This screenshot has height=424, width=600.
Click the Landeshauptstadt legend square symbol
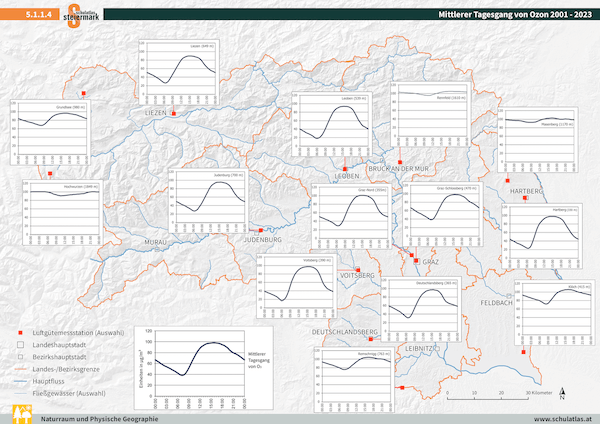click(x=20, y=345)
